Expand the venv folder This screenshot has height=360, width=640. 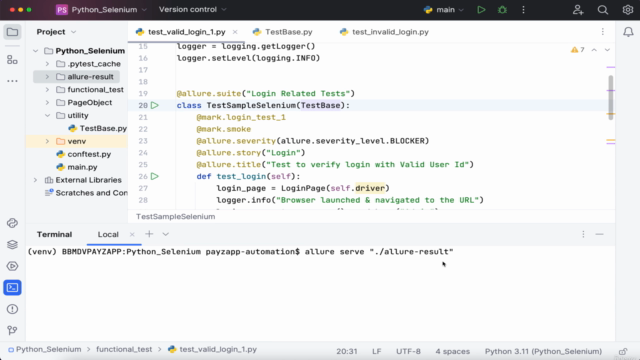click(47, 141)
